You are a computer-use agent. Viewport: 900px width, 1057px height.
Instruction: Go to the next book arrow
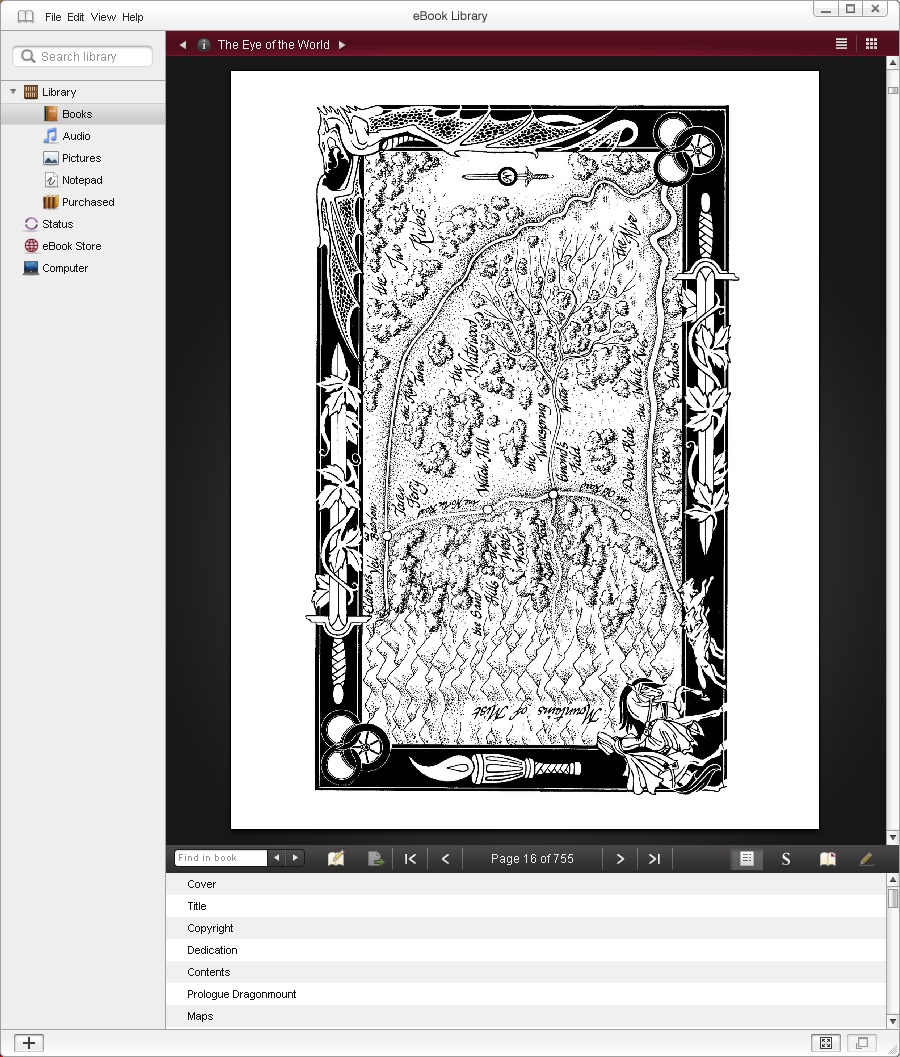pos(342,45)
